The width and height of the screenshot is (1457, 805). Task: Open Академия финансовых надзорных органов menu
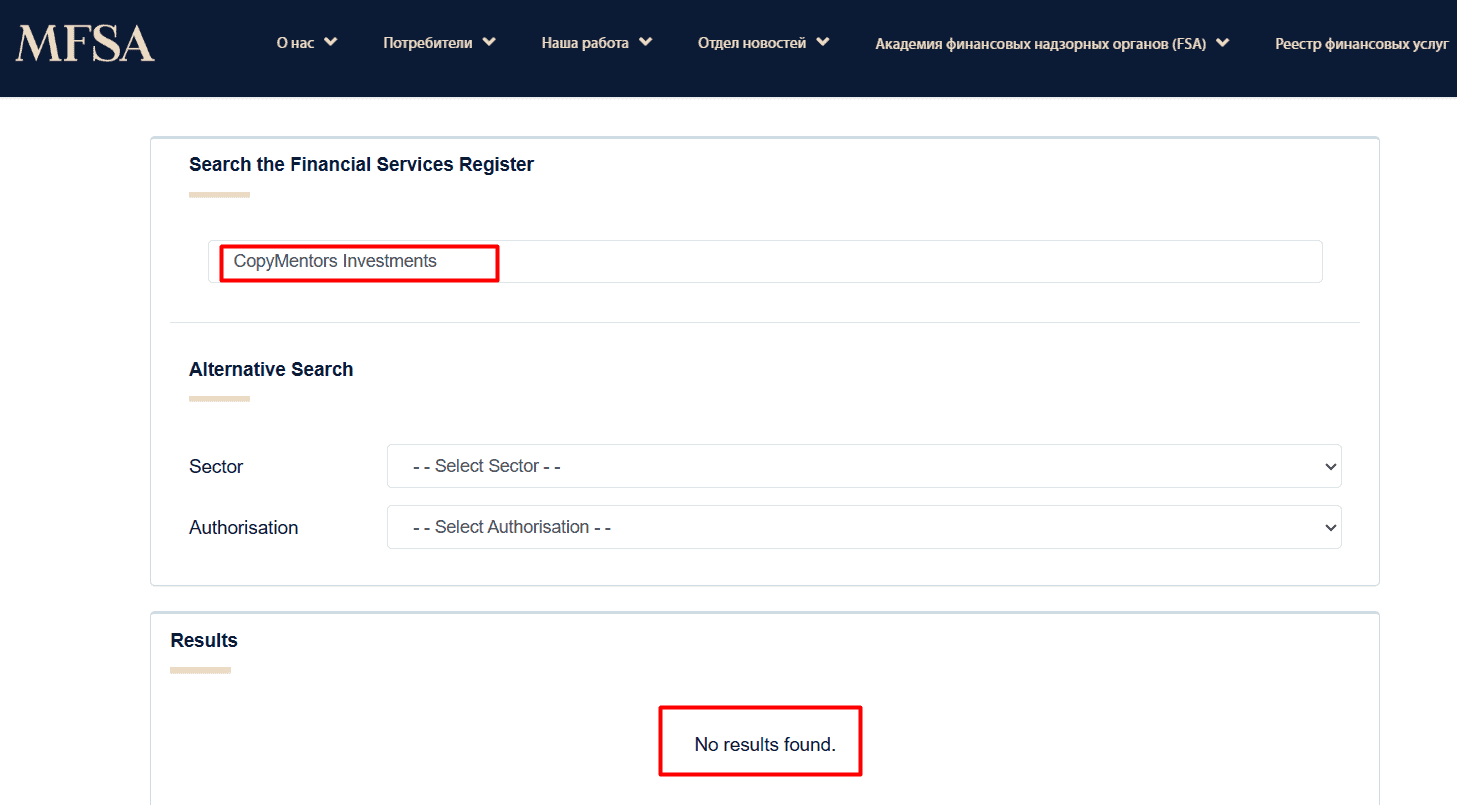(x=1040, y=44)
